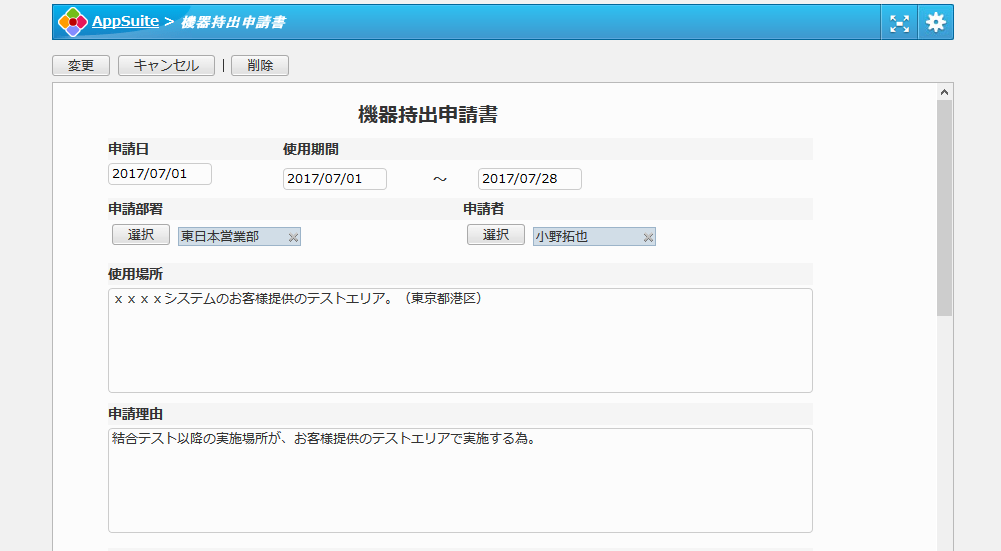The image size is (1001, 551).
Task: Click the 申請日 date field
Action: pyautogui.click(x=160, y=174)
